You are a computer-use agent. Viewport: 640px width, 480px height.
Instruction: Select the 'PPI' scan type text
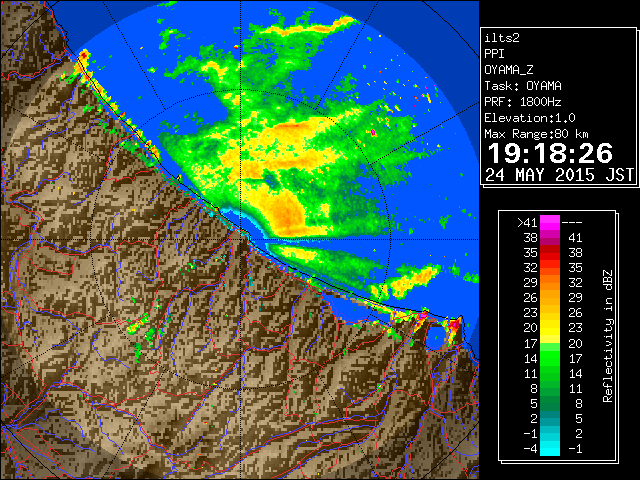[494, 54]
